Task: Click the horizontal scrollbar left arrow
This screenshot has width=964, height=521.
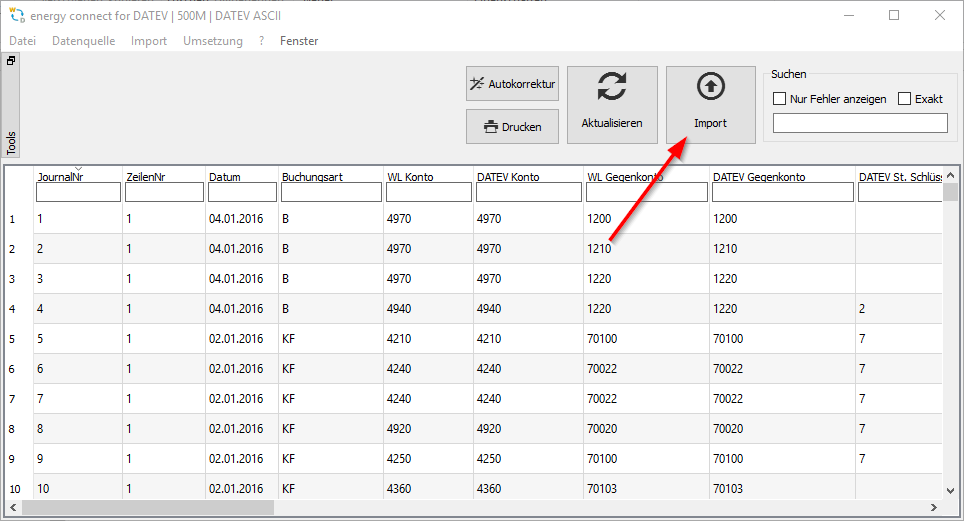Action: point(13,507)
